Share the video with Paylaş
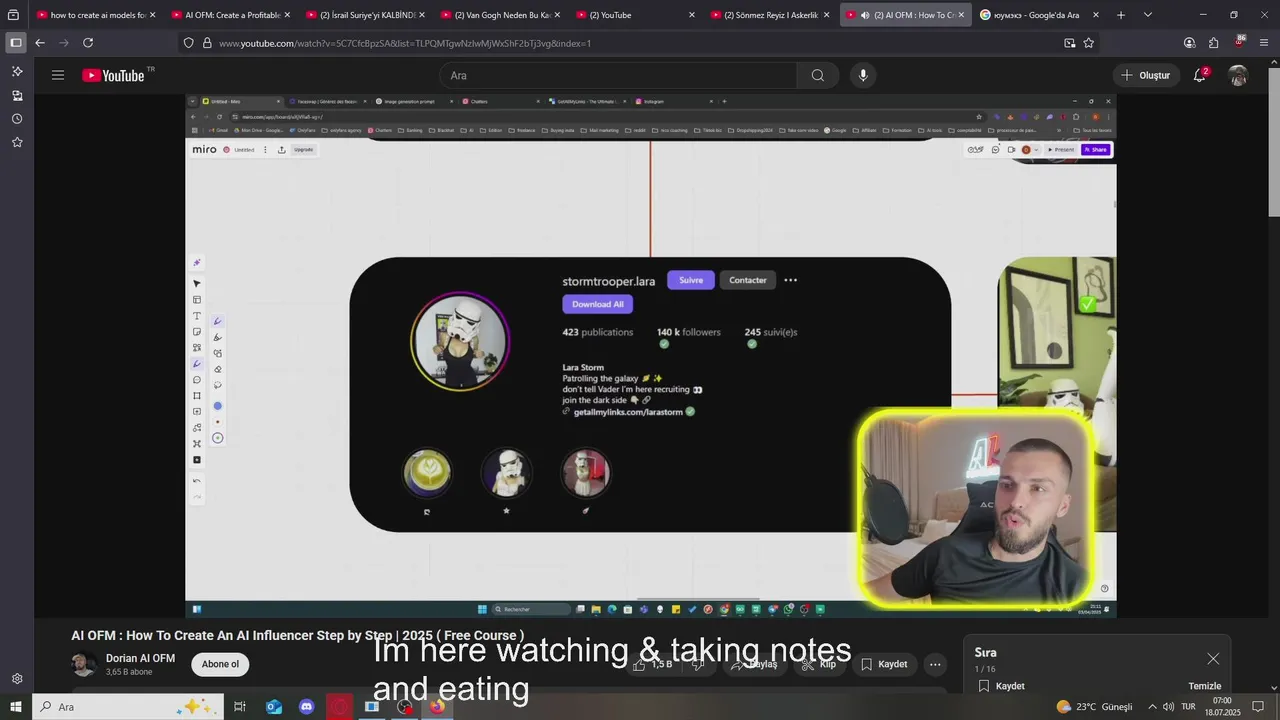Image resolution: width=1280 pixels, height=720 pixels. tap(755, 664)
